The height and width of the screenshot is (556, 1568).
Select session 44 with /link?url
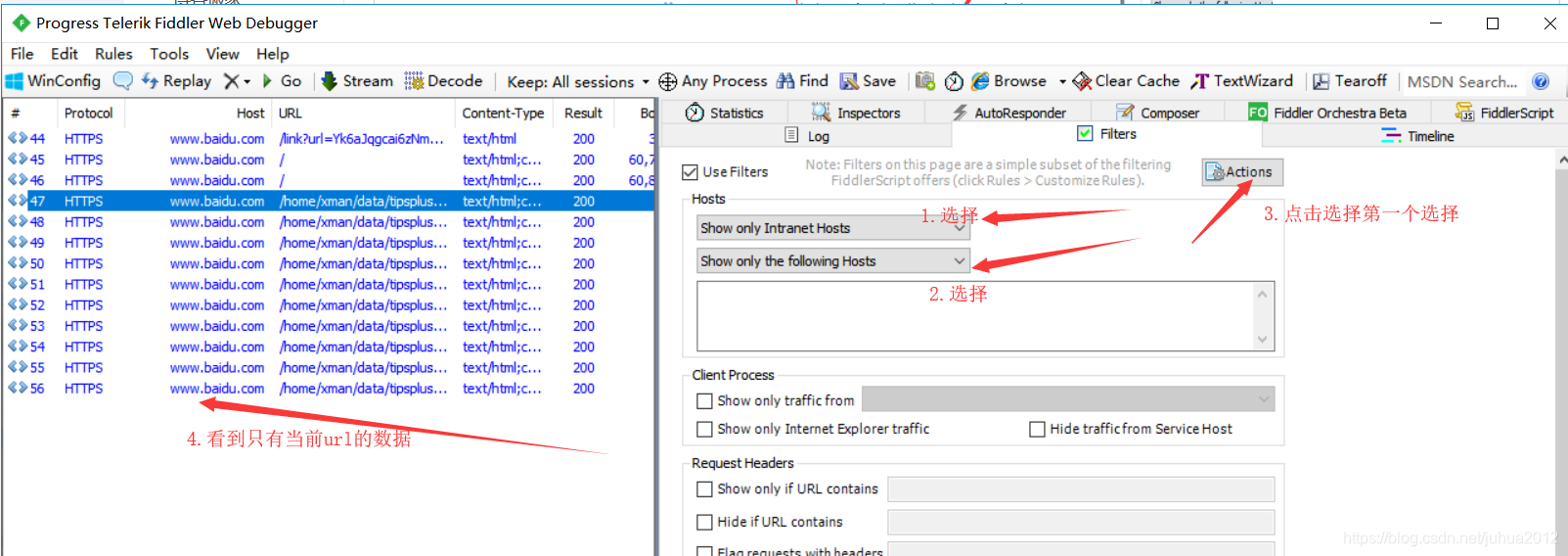coord(329,139)
